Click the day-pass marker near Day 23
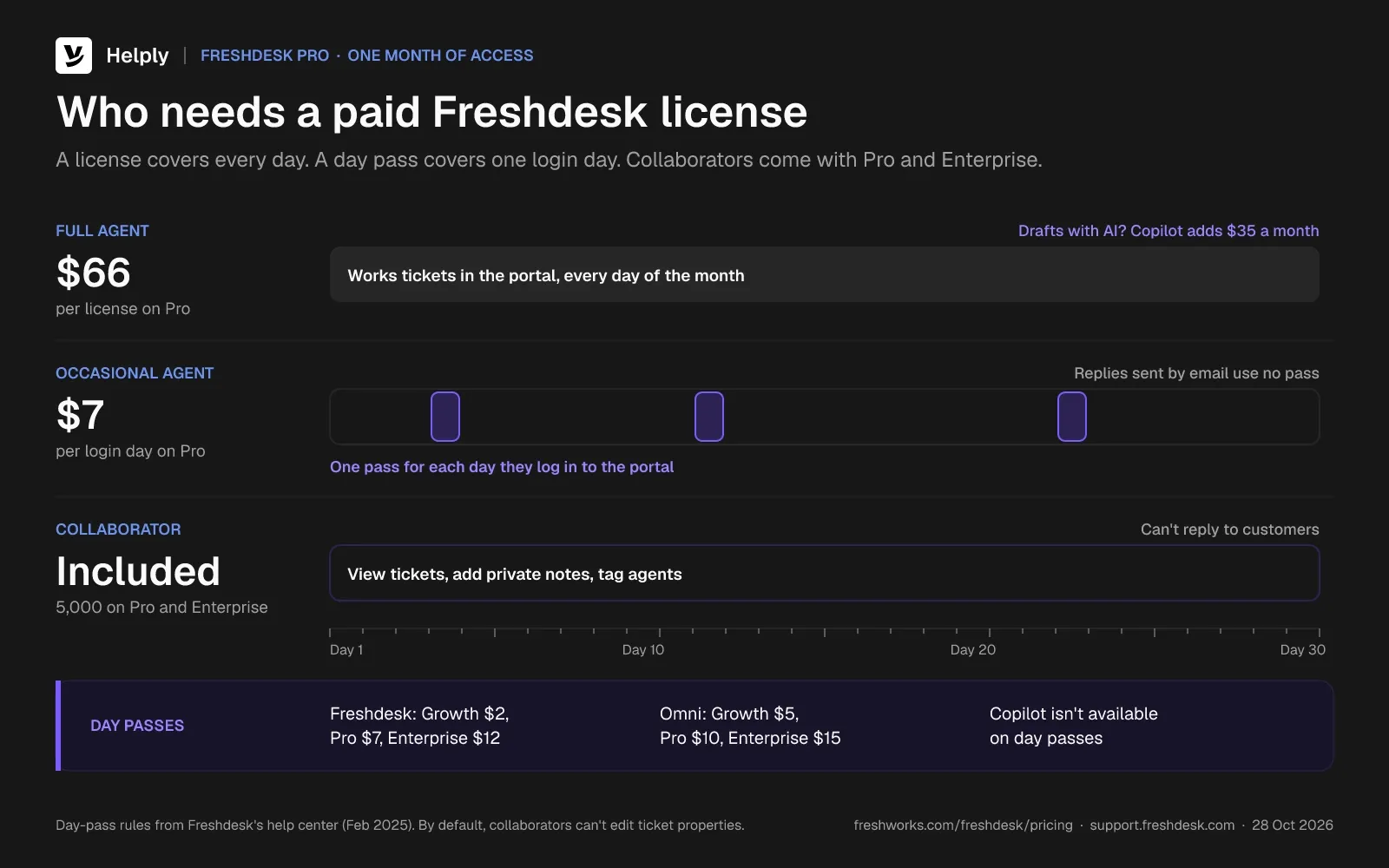The height and width of the screenshot is (868, 1389). [1072, 417]
